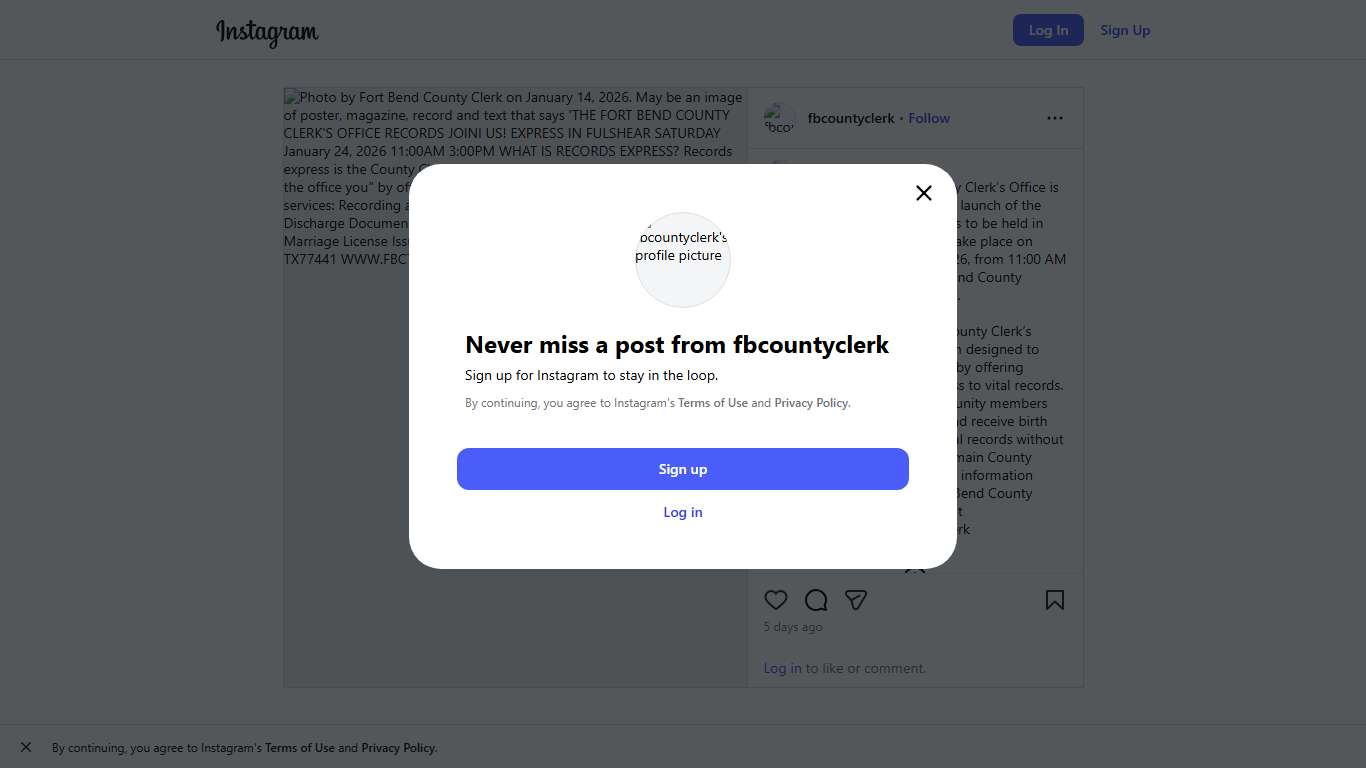Go to the Instagram home logo
This screenshot has width=1366, height=768.
click(267, 32)
